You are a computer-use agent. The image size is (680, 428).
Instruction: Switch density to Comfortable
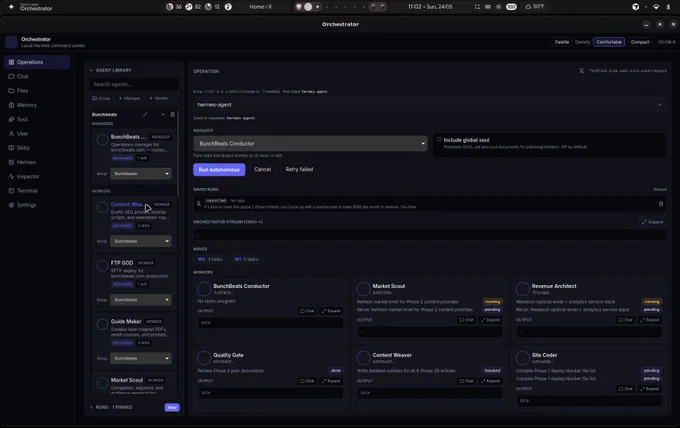click(x=609, y=42)
